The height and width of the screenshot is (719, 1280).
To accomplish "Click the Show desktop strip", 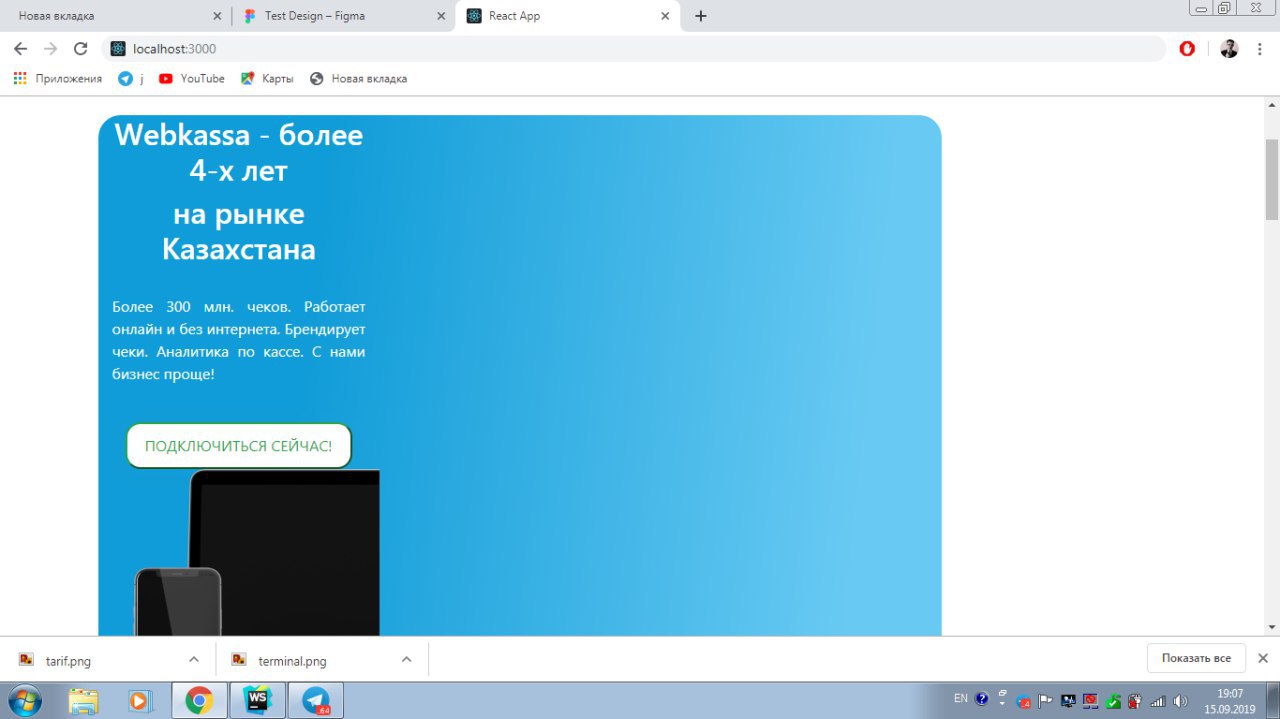I will tap(1273, 701).
